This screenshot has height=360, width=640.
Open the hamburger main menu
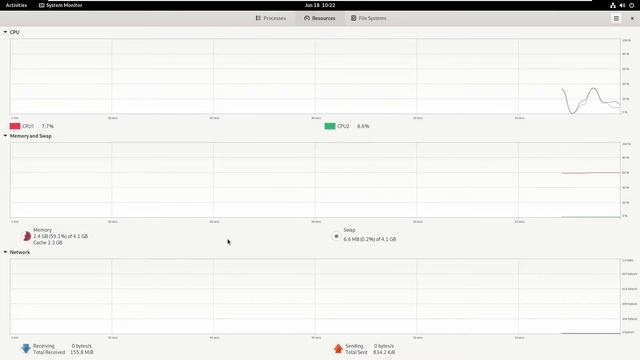[x=616, y=18]
